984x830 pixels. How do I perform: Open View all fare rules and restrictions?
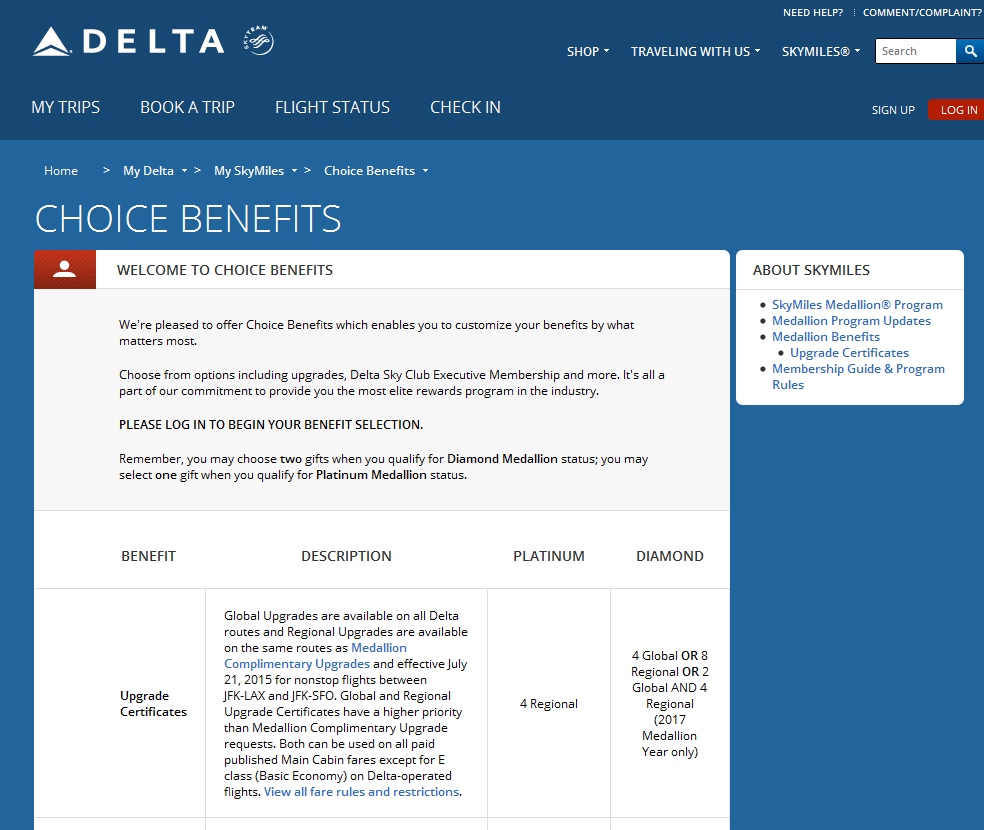click(x=361, y=792)
